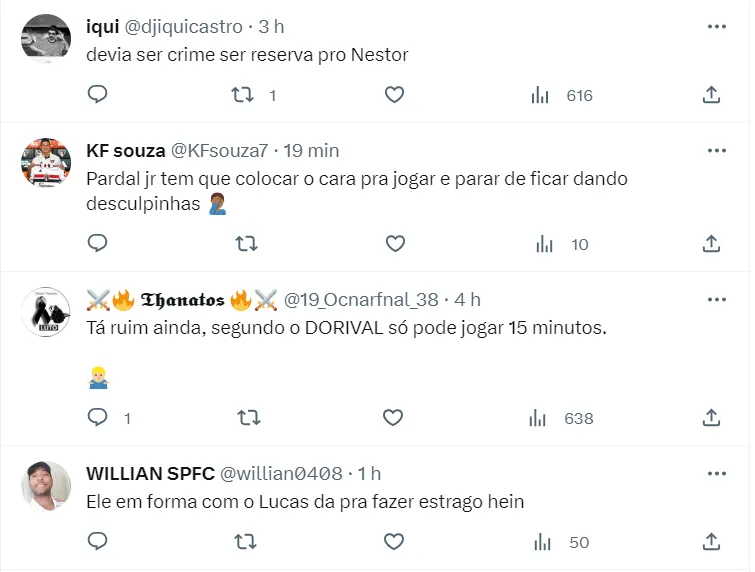755x572 pixels.
Task: Like the Thanatos tweet about DORIVAL
Action: coord(394,417)
